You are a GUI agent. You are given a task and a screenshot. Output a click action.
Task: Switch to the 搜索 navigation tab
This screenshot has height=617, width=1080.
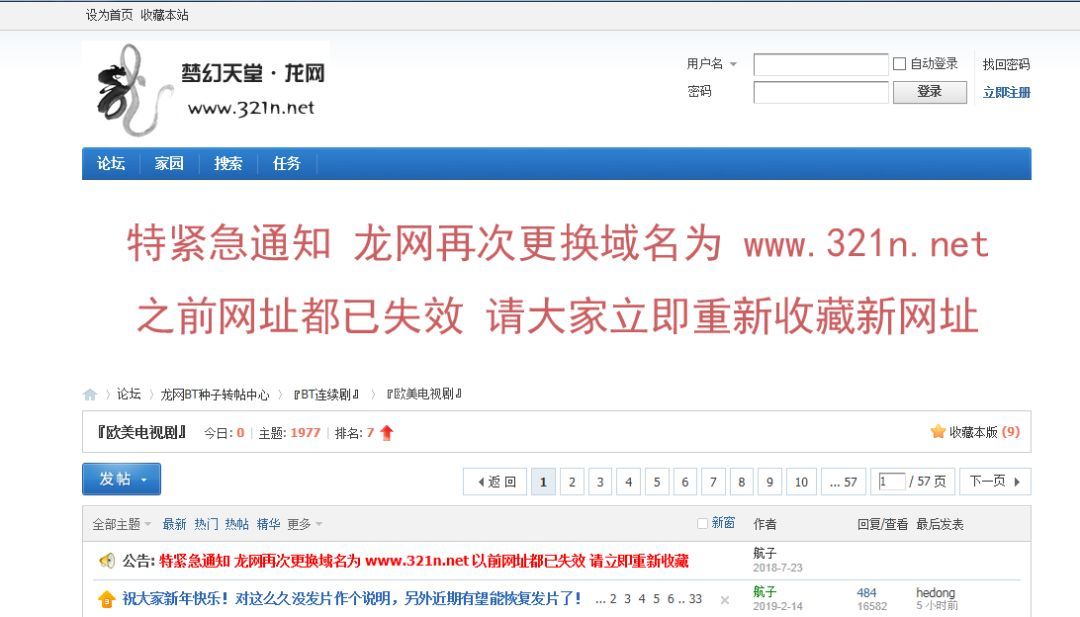tap(227, 163)
